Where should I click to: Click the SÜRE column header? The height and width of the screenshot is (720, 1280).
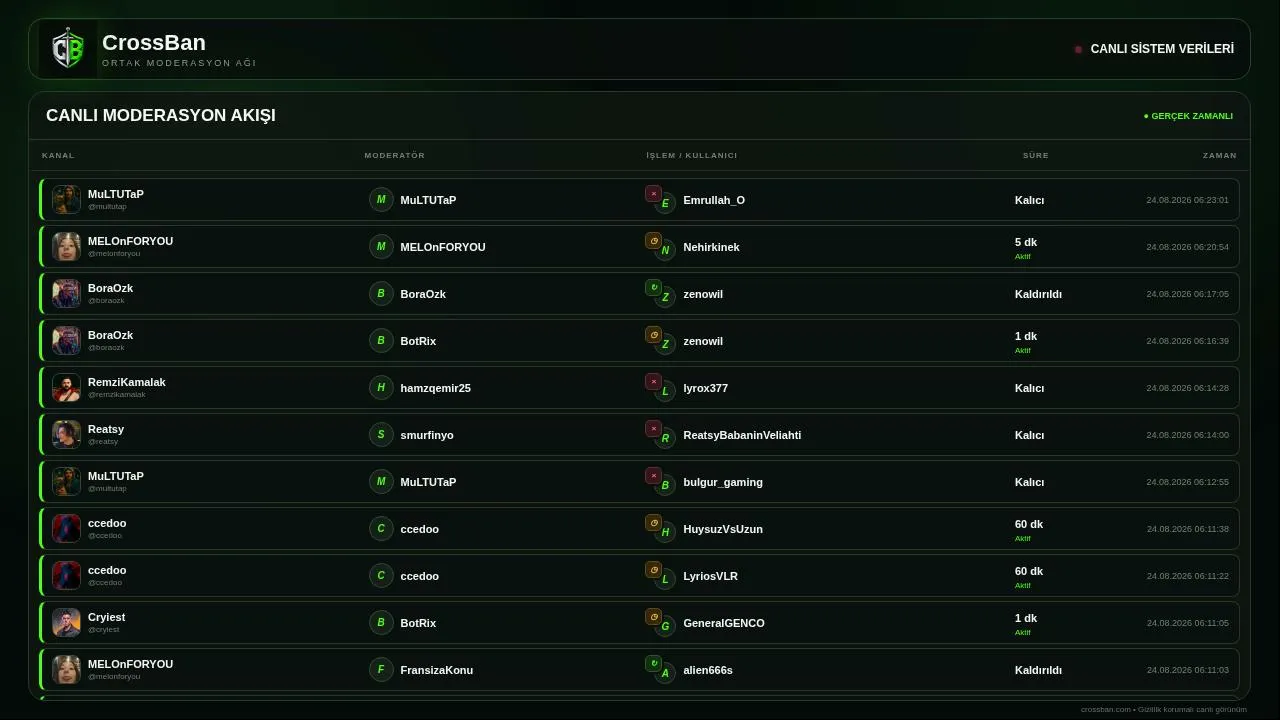pos(1036,156)
